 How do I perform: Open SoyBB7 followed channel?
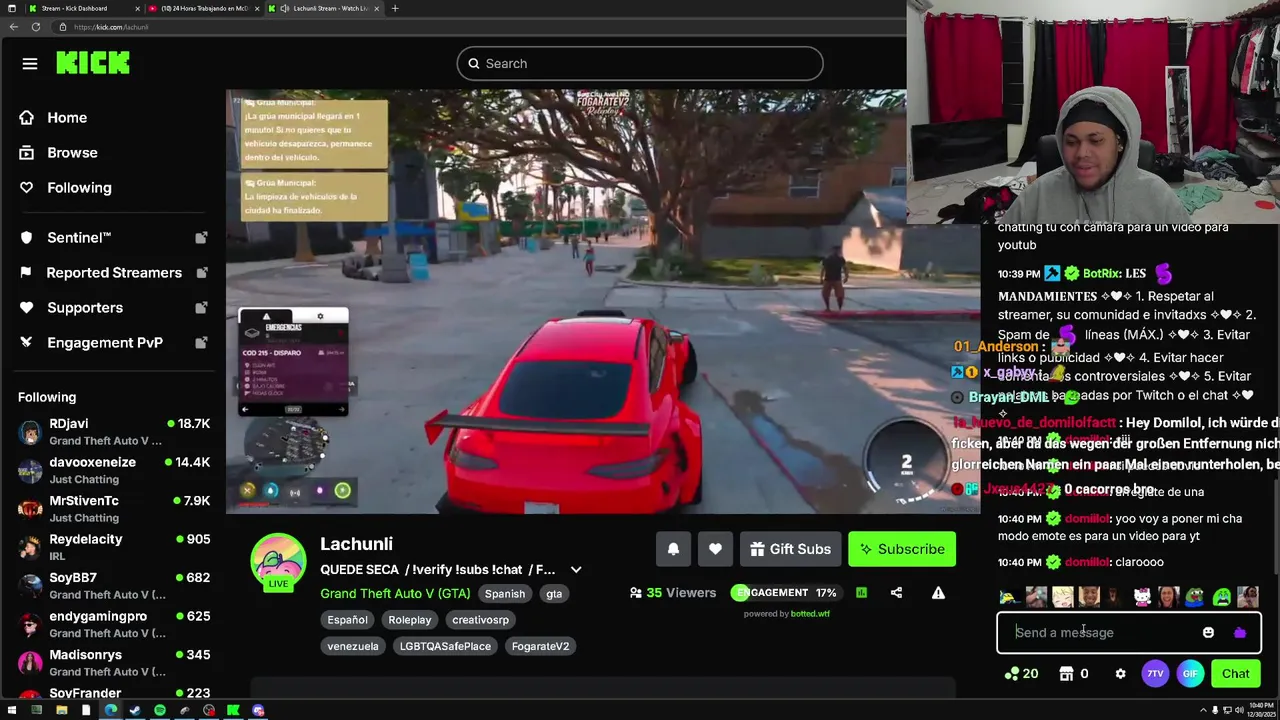pos(114,586)
